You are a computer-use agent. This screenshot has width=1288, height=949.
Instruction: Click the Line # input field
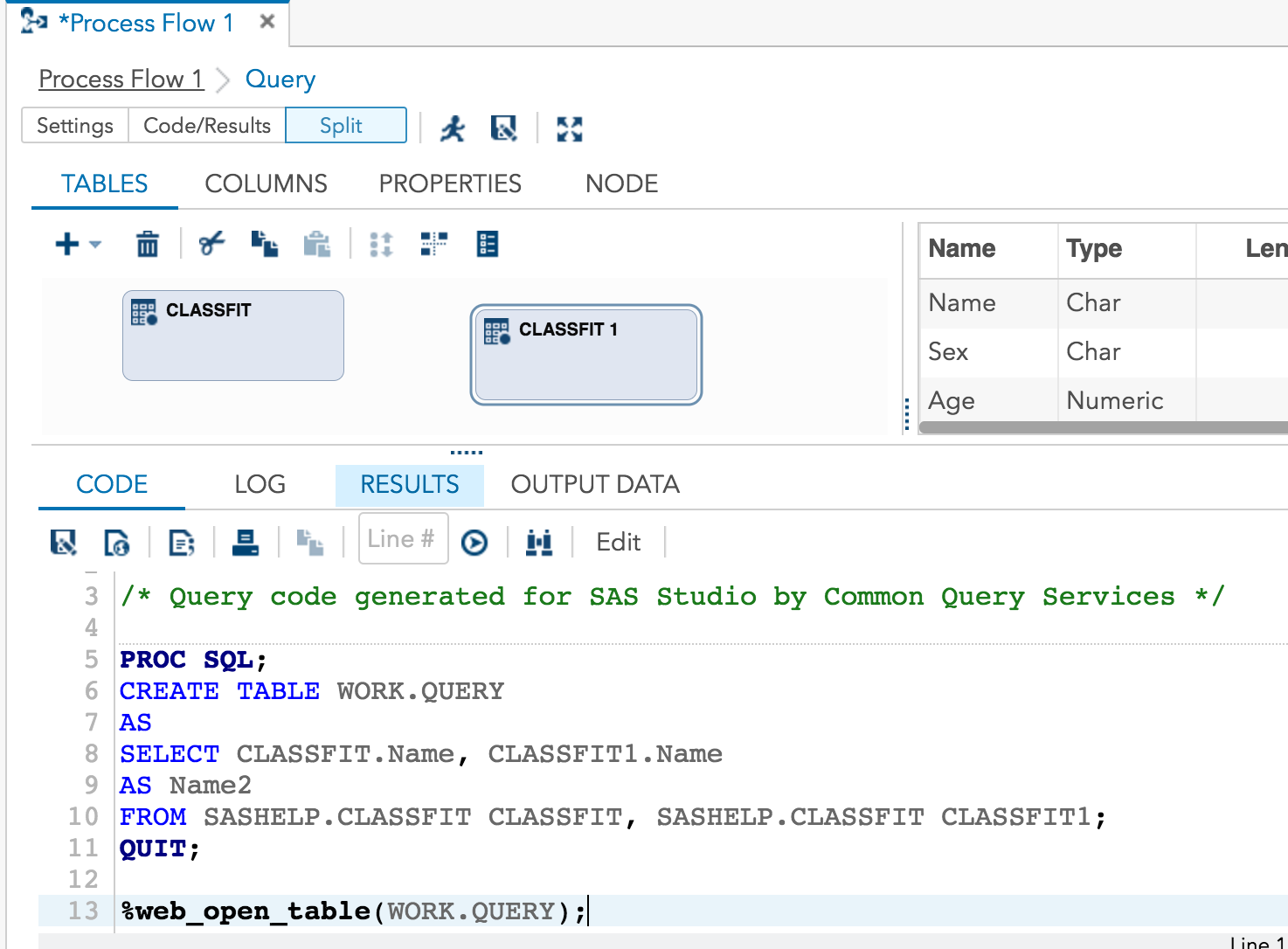402,539
